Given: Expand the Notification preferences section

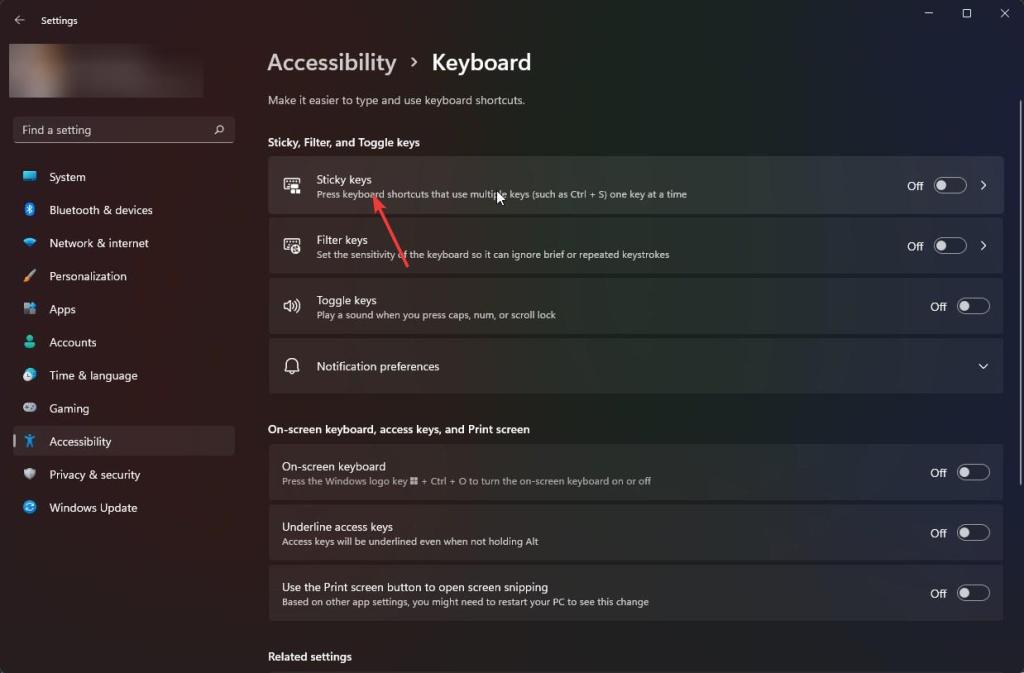Looking at the screenshot, I should pyautogui.click(x=983, y=366).
